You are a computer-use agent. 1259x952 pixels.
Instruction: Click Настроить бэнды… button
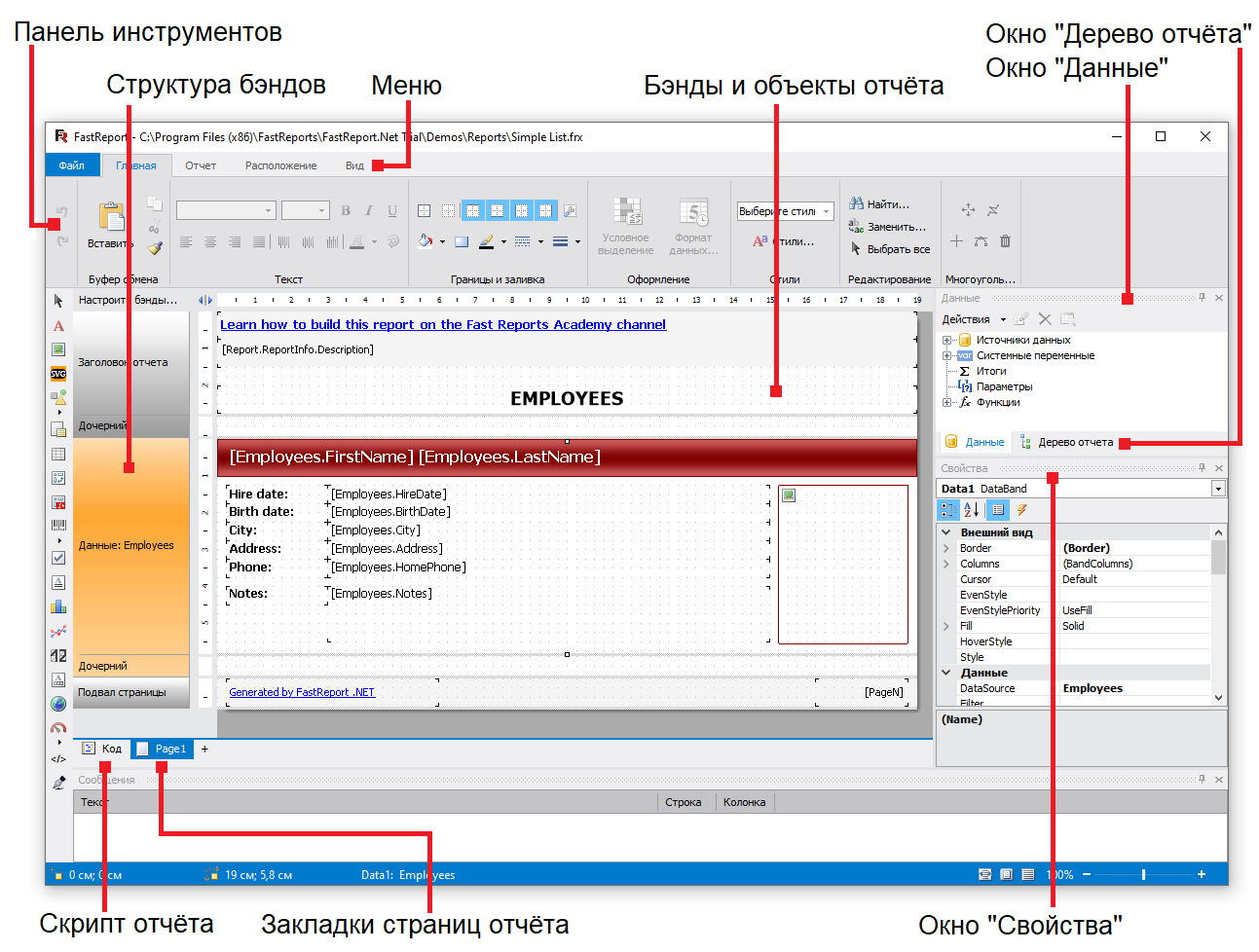129,300
